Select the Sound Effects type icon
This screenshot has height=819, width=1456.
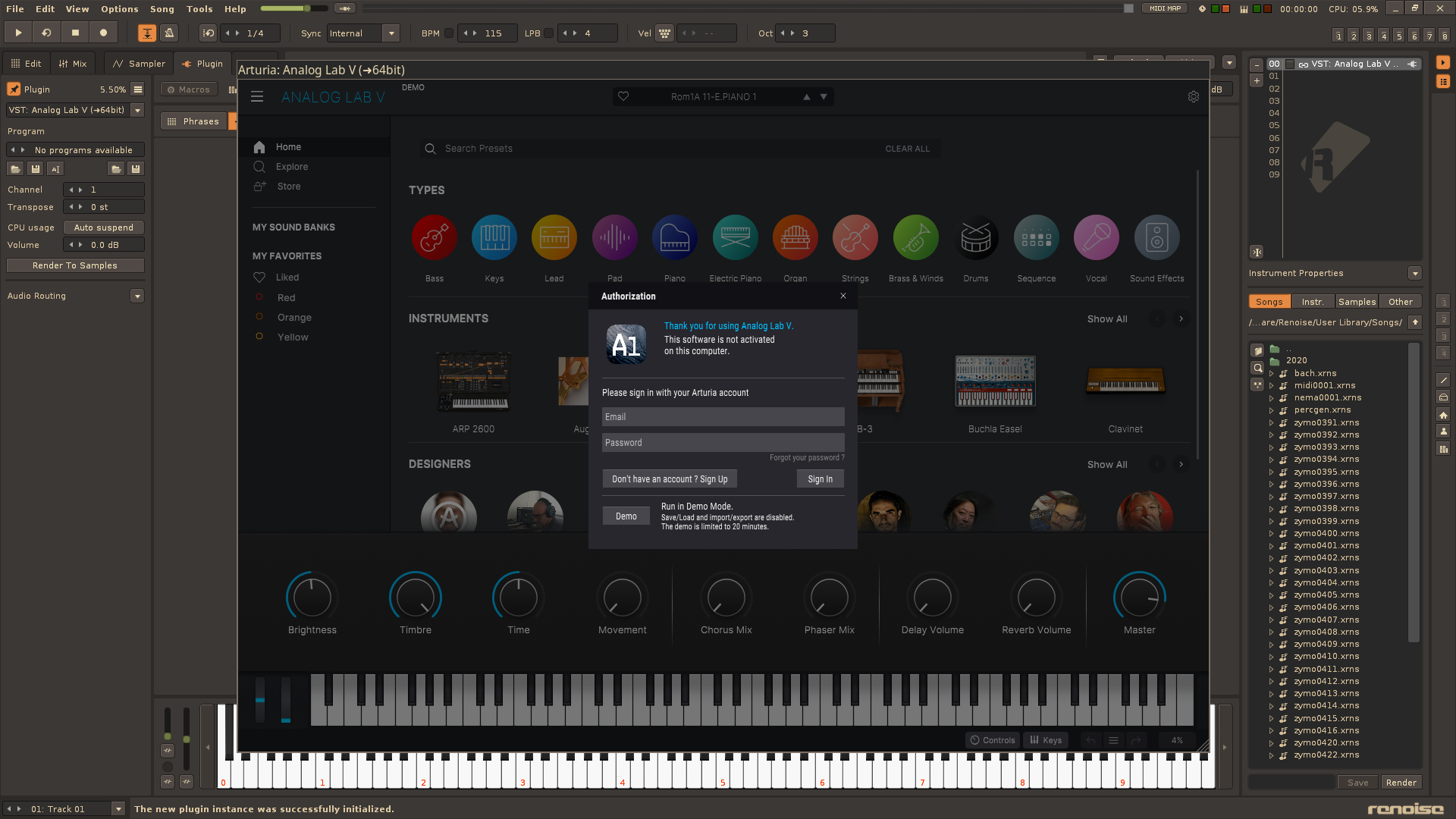tap(1156, 238)
